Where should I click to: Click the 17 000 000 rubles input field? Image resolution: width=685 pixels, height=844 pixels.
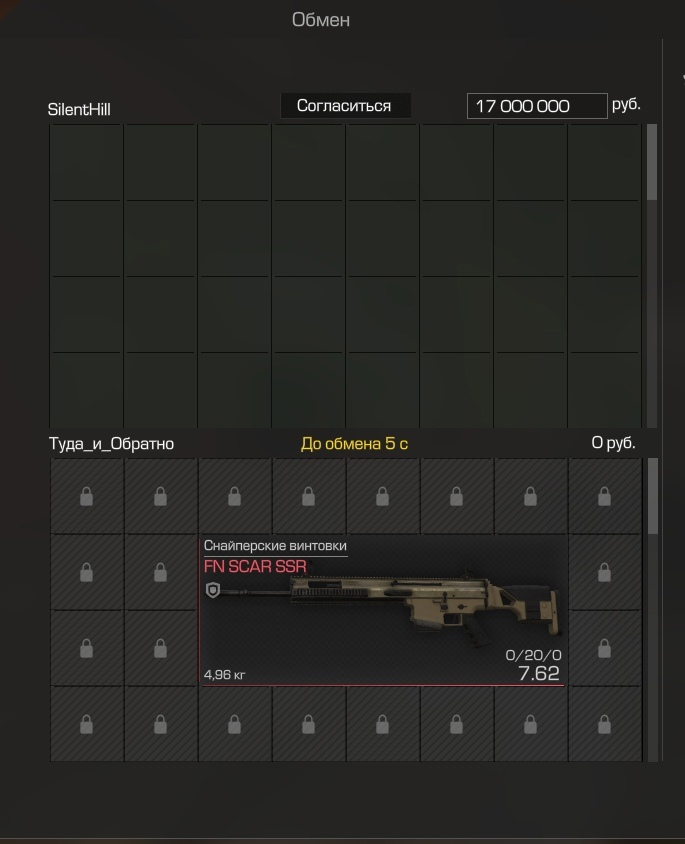[537, 106]
